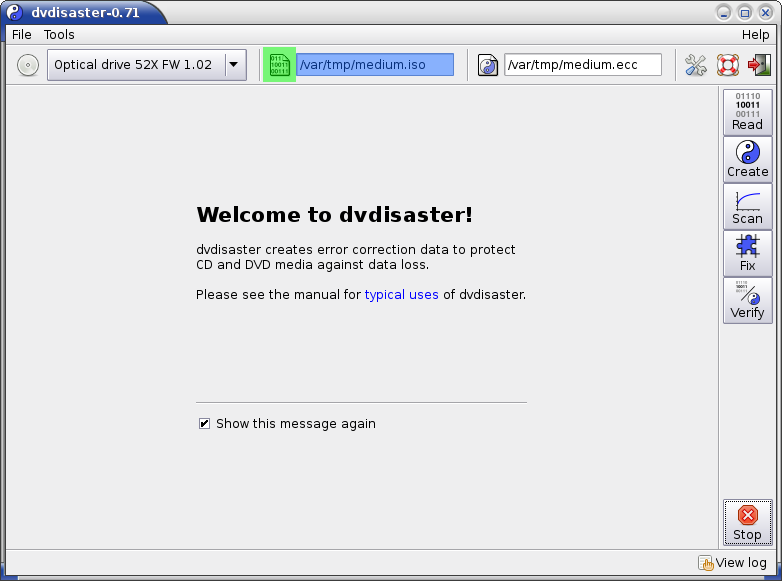Open Preferences via the tools icon

tap(695, 65)
